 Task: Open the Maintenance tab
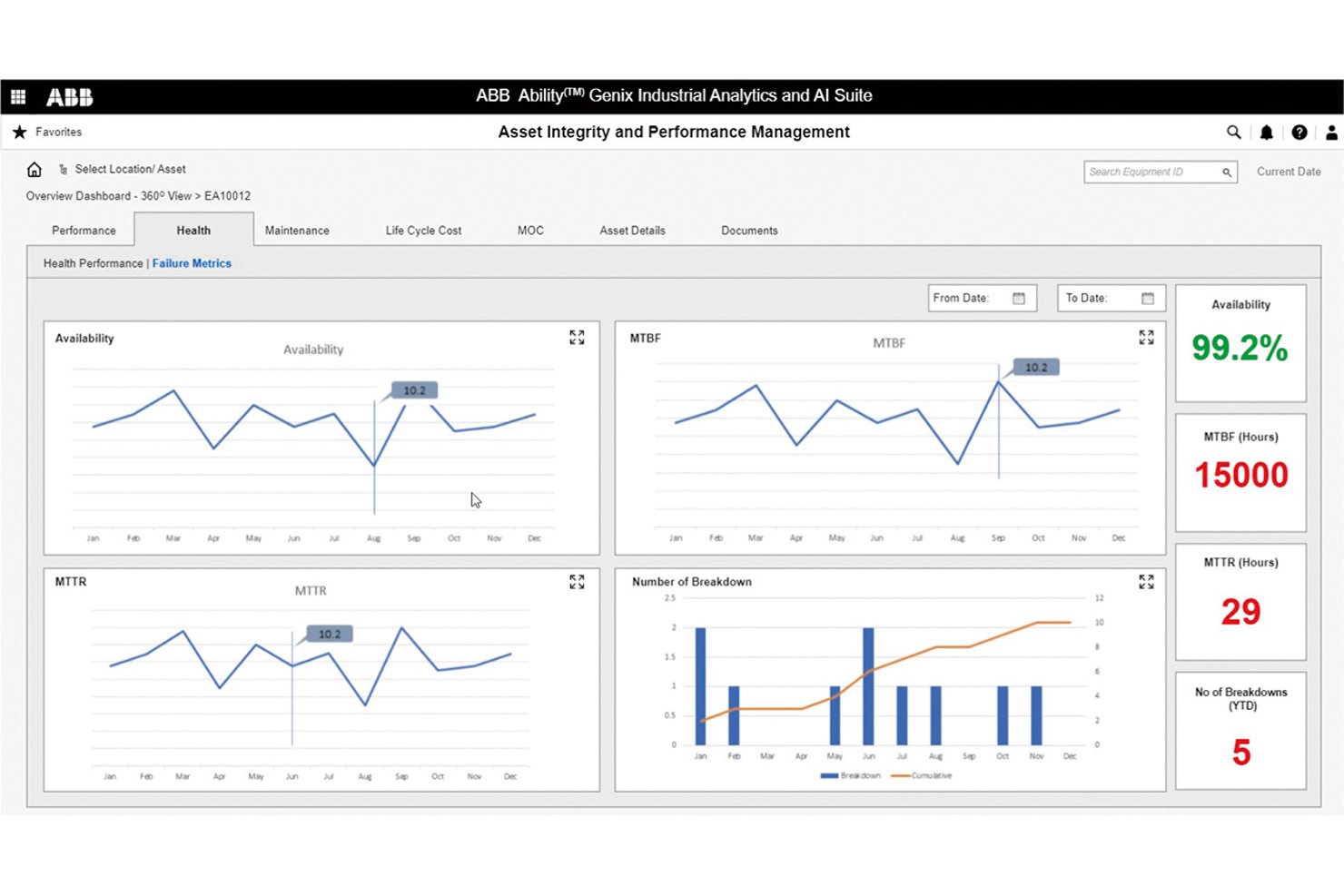pyautogui.click(x=297, y=231)
